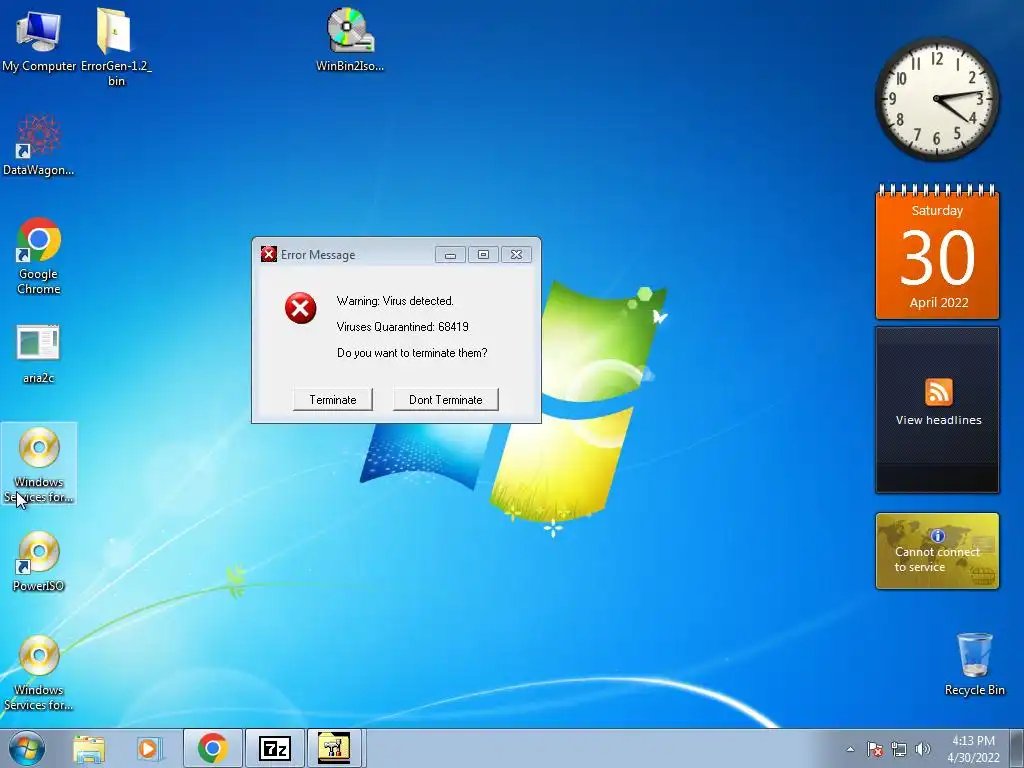Open the My Computer desktop icon
Viewport: 1024px width, 768px height.
point(39,39)
